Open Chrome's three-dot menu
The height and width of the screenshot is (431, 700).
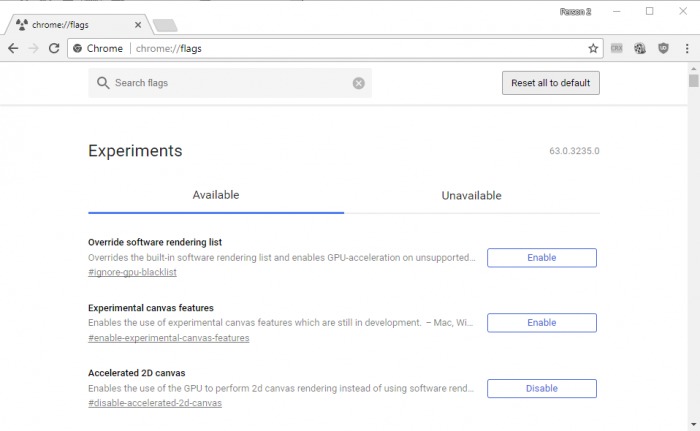687,48
